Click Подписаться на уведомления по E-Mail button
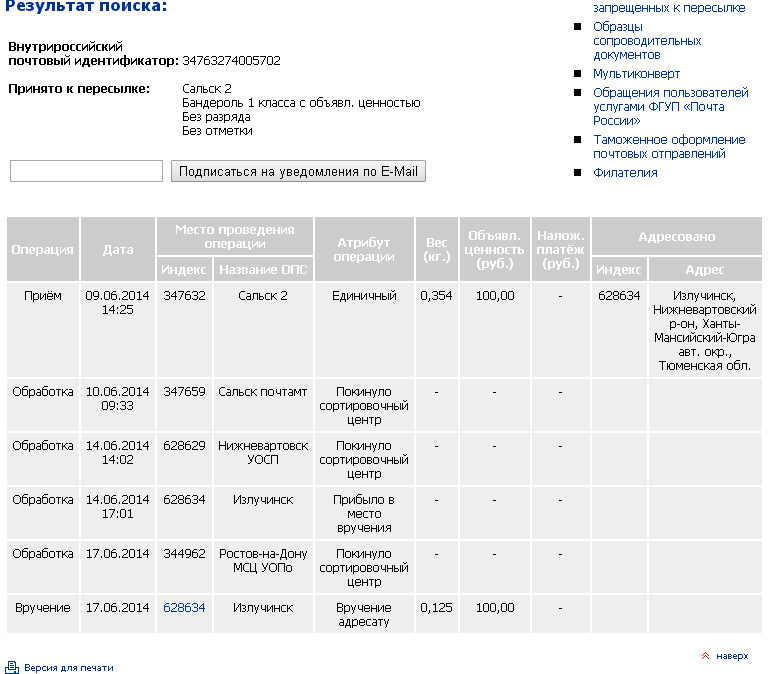Viewport: 779px width, 674px height. pyautogui.click(x=298, y=171)
